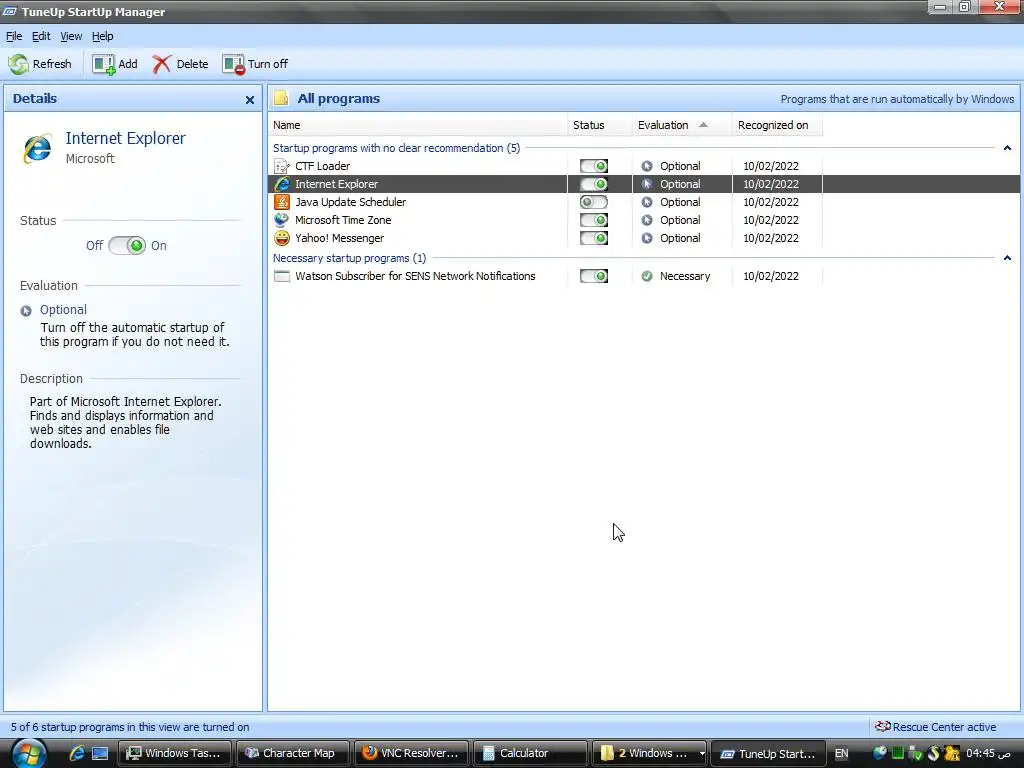Click the Refresh toolbar button
The image size is (1024, 768).
(x=40, y=64)
